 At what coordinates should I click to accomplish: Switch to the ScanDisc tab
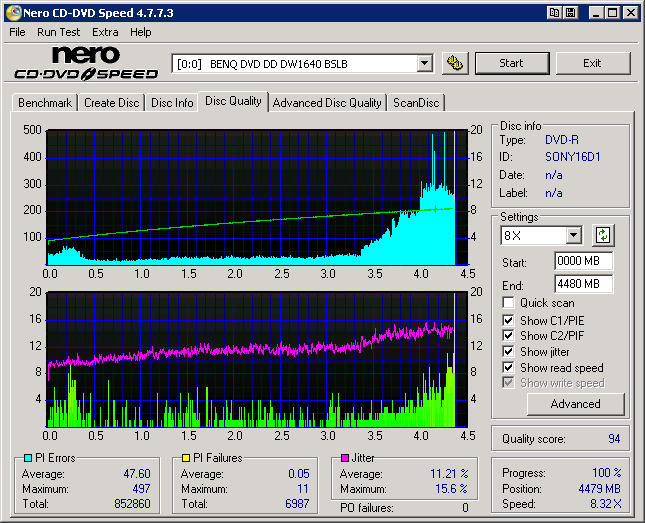[x=417, y=103]
